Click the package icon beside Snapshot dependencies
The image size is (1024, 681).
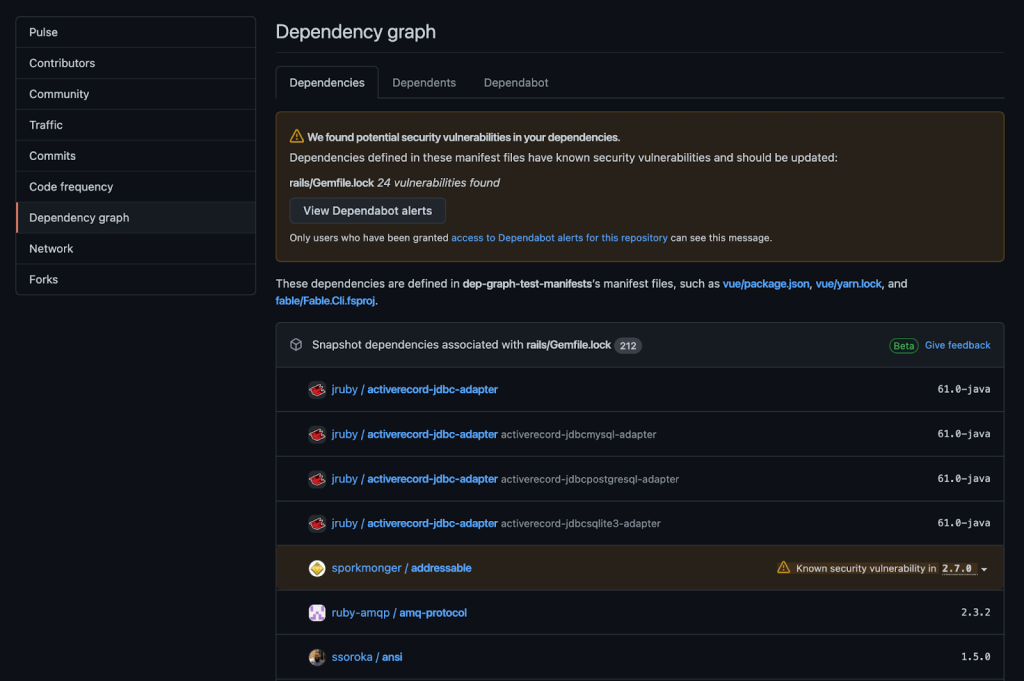click(296, 345)
